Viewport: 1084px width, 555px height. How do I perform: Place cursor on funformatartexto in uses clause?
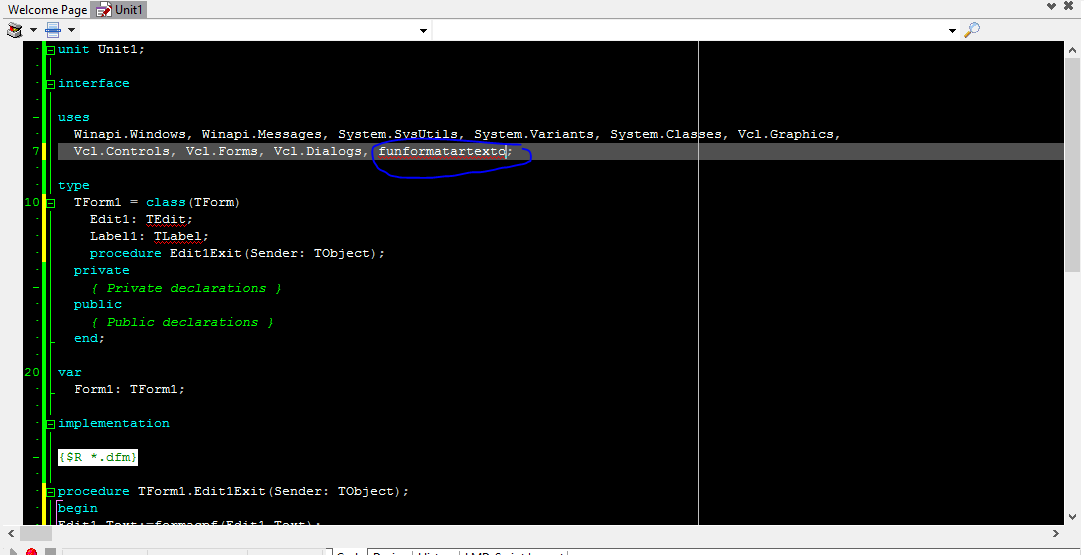pyautogui.click(x=442, y=152)
